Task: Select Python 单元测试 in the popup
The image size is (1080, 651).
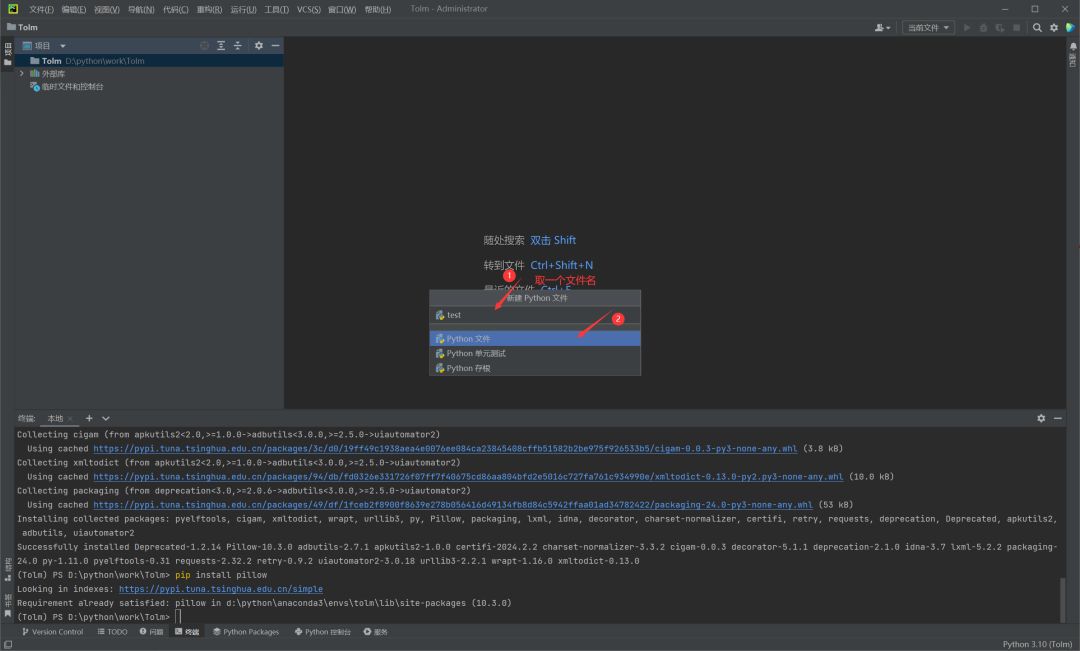Action: coord(535,353)
